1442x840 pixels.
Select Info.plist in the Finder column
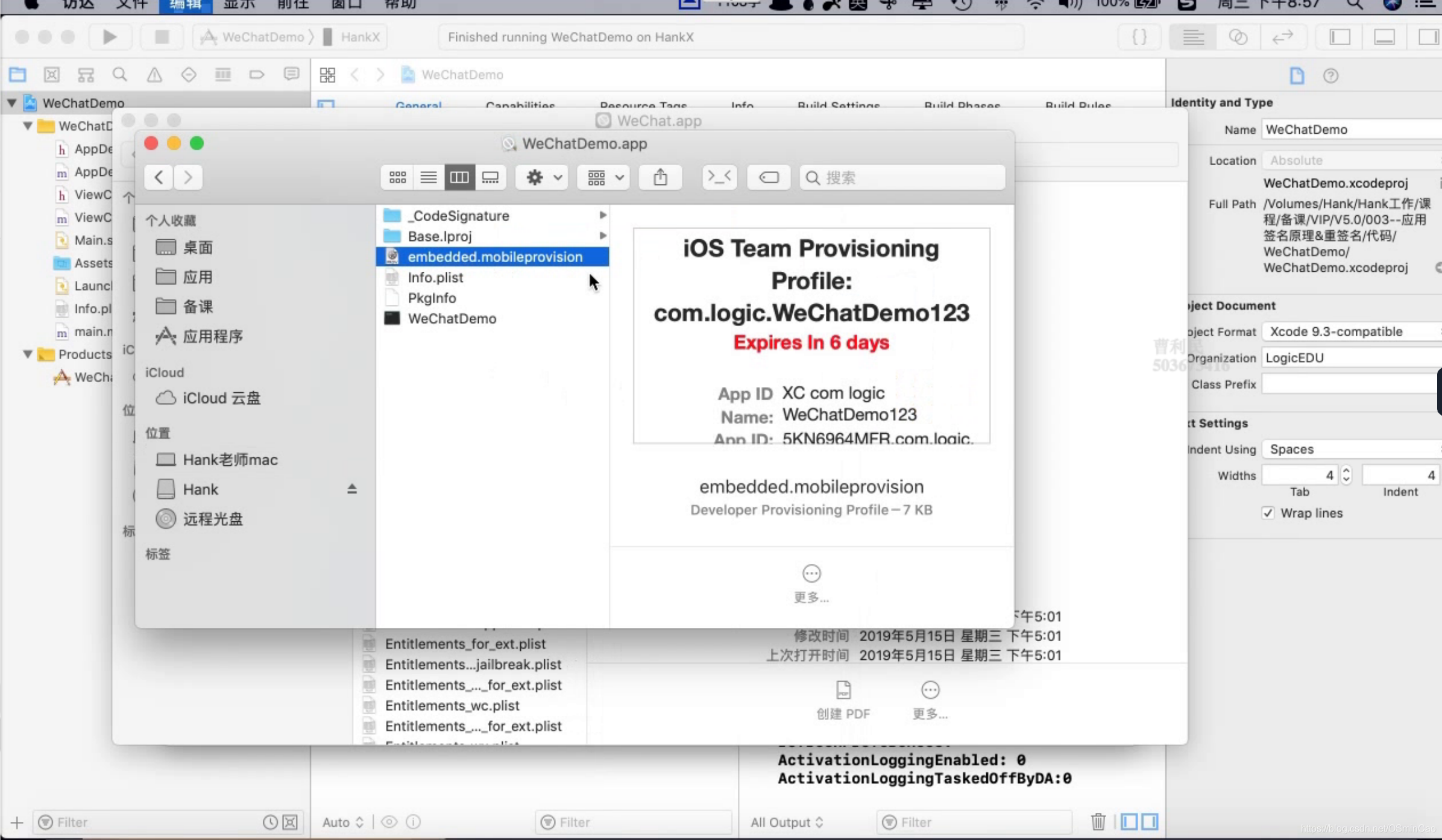435,277
